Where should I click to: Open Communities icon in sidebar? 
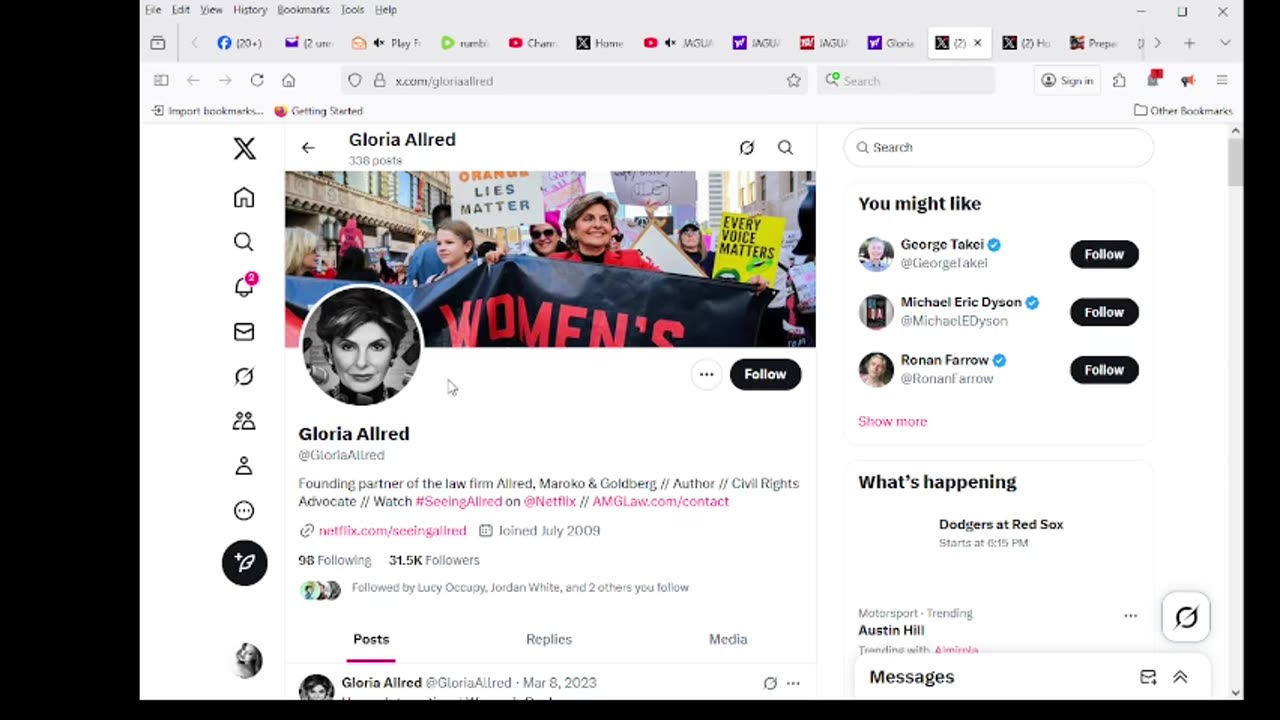click(244, 421)
